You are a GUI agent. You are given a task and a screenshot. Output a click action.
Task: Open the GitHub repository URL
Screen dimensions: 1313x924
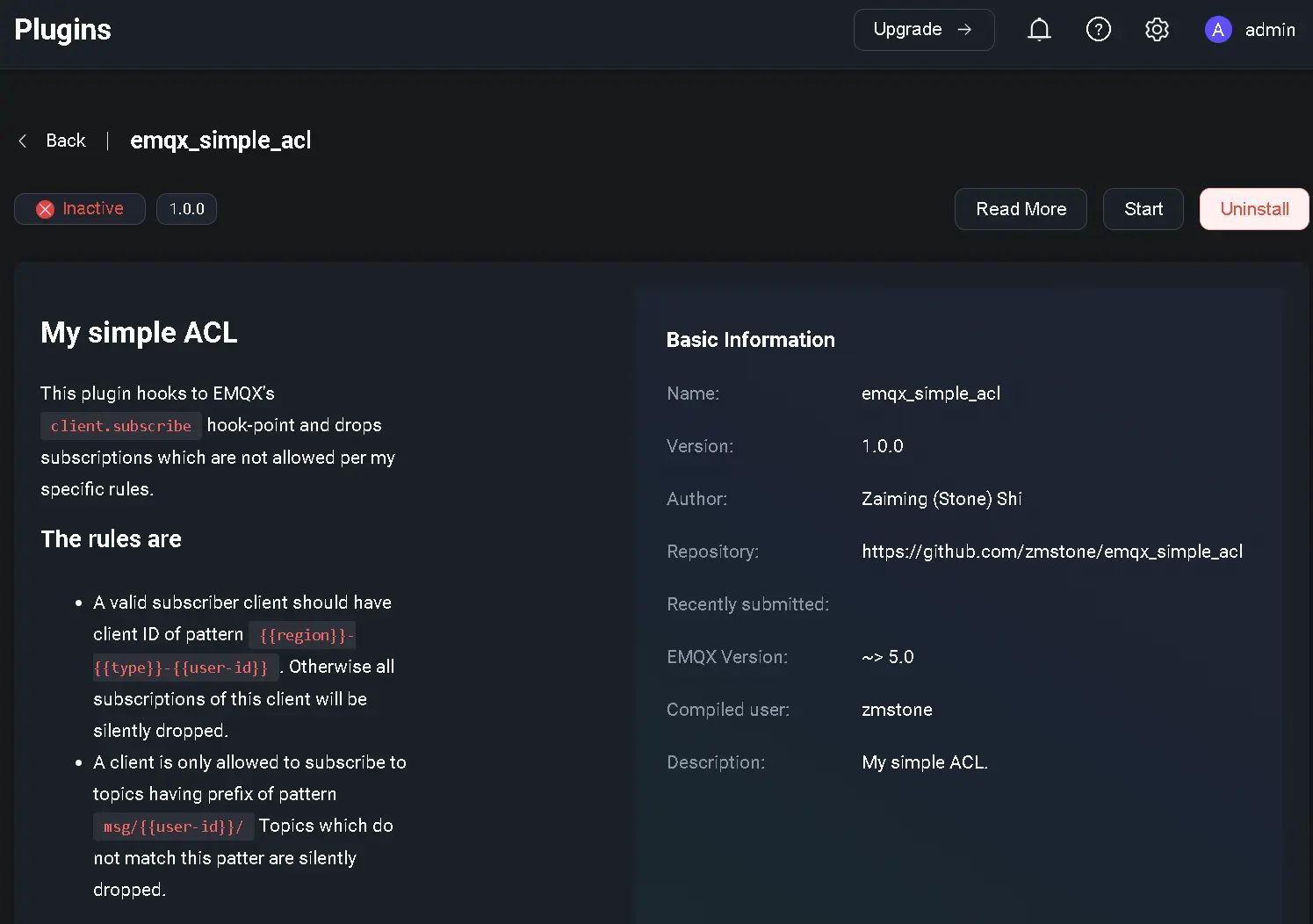pos(1051,552)
